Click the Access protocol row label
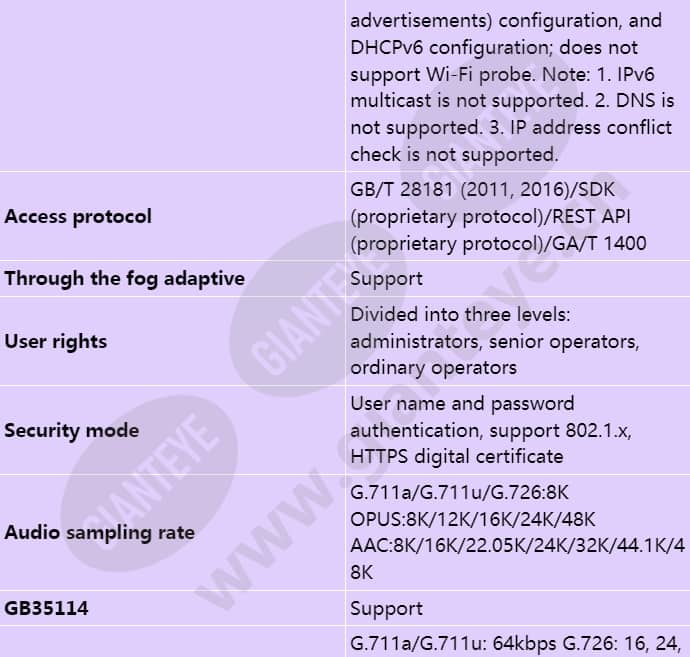 click(x=78, y=217)
